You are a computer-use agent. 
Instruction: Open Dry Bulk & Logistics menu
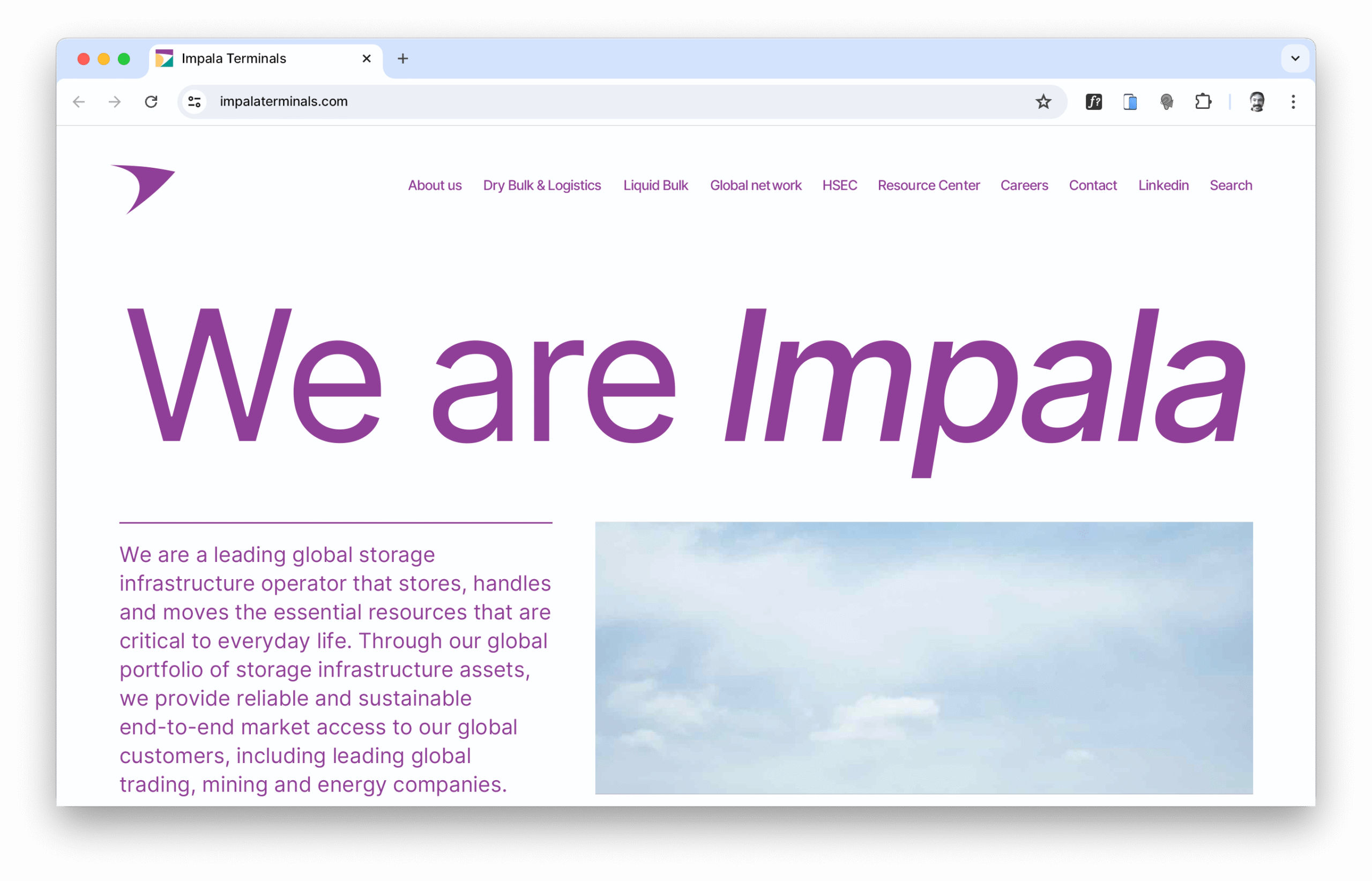tap(542, 186)
